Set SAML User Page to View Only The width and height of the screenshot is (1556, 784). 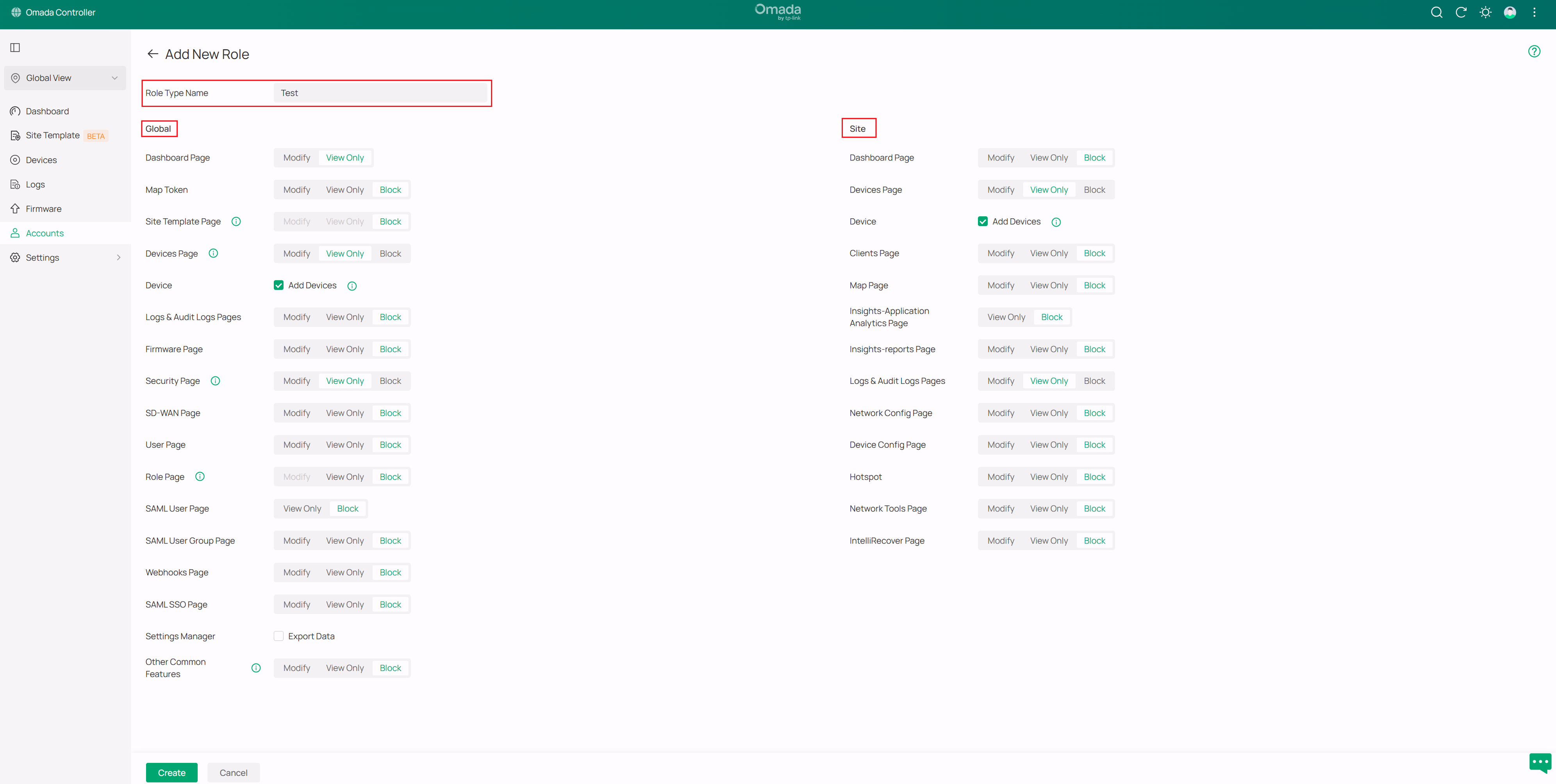tap(302, 509)
